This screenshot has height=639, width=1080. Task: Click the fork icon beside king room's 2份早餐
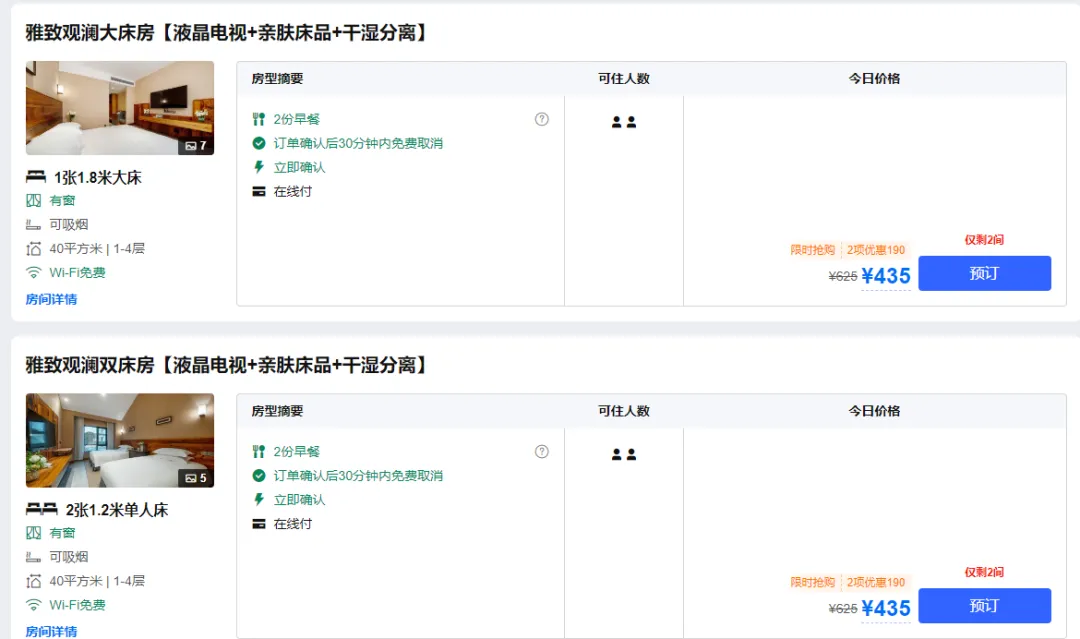click(259, 119)
